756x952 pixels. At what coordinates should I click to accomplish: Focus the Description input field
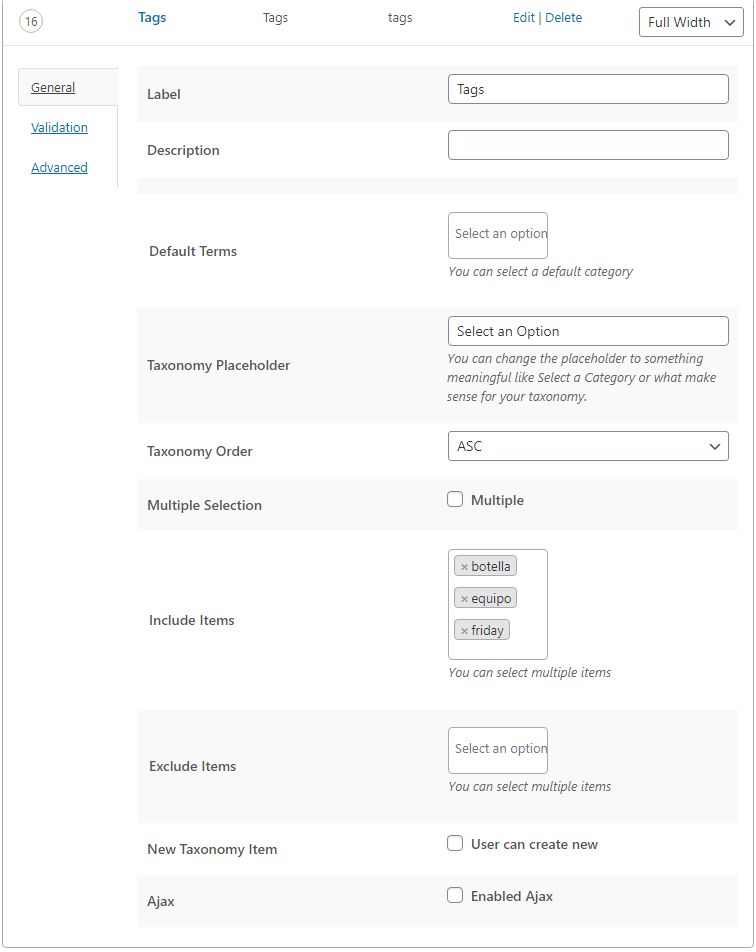[588, 145]
